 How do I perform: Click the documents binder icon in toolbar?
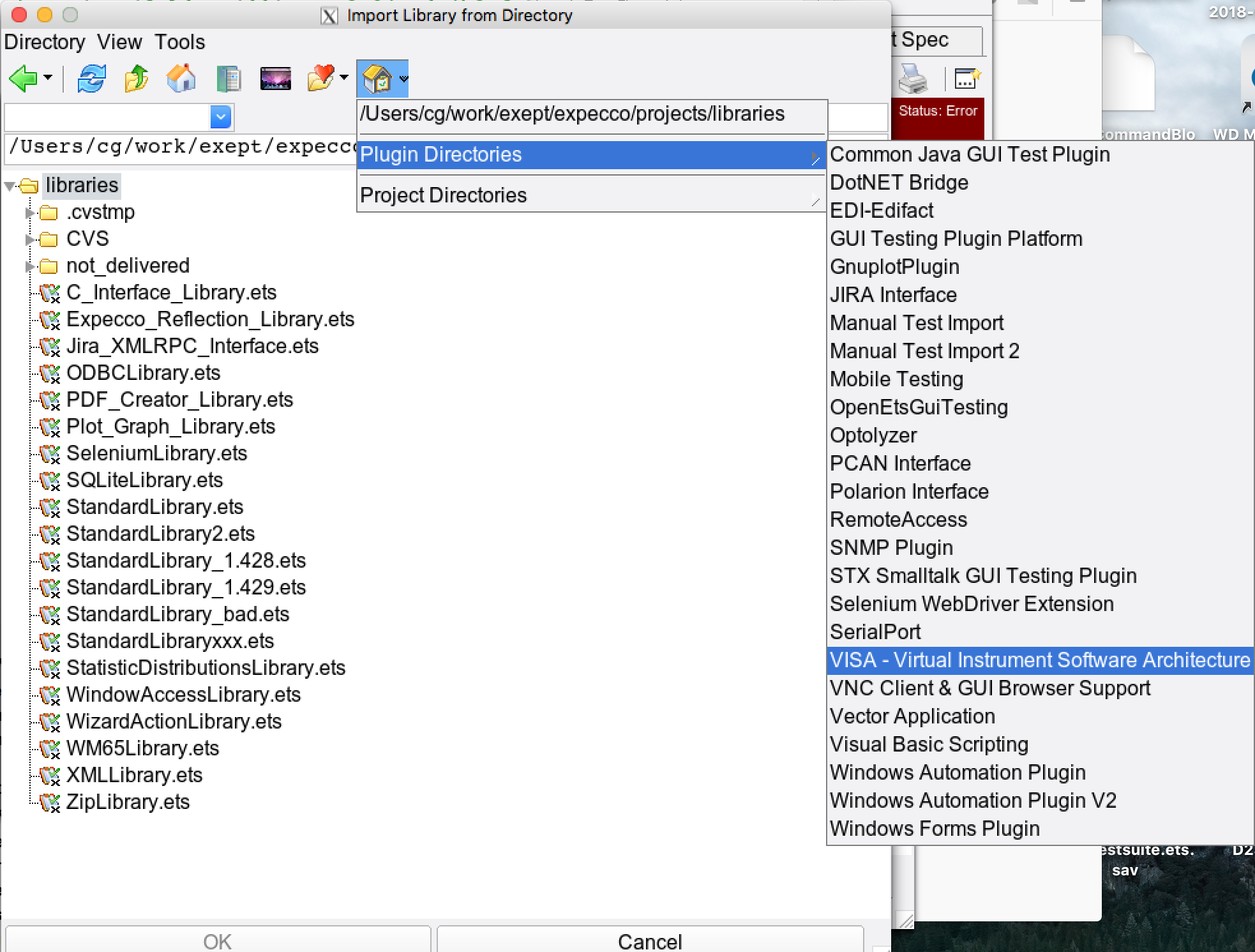228,79
